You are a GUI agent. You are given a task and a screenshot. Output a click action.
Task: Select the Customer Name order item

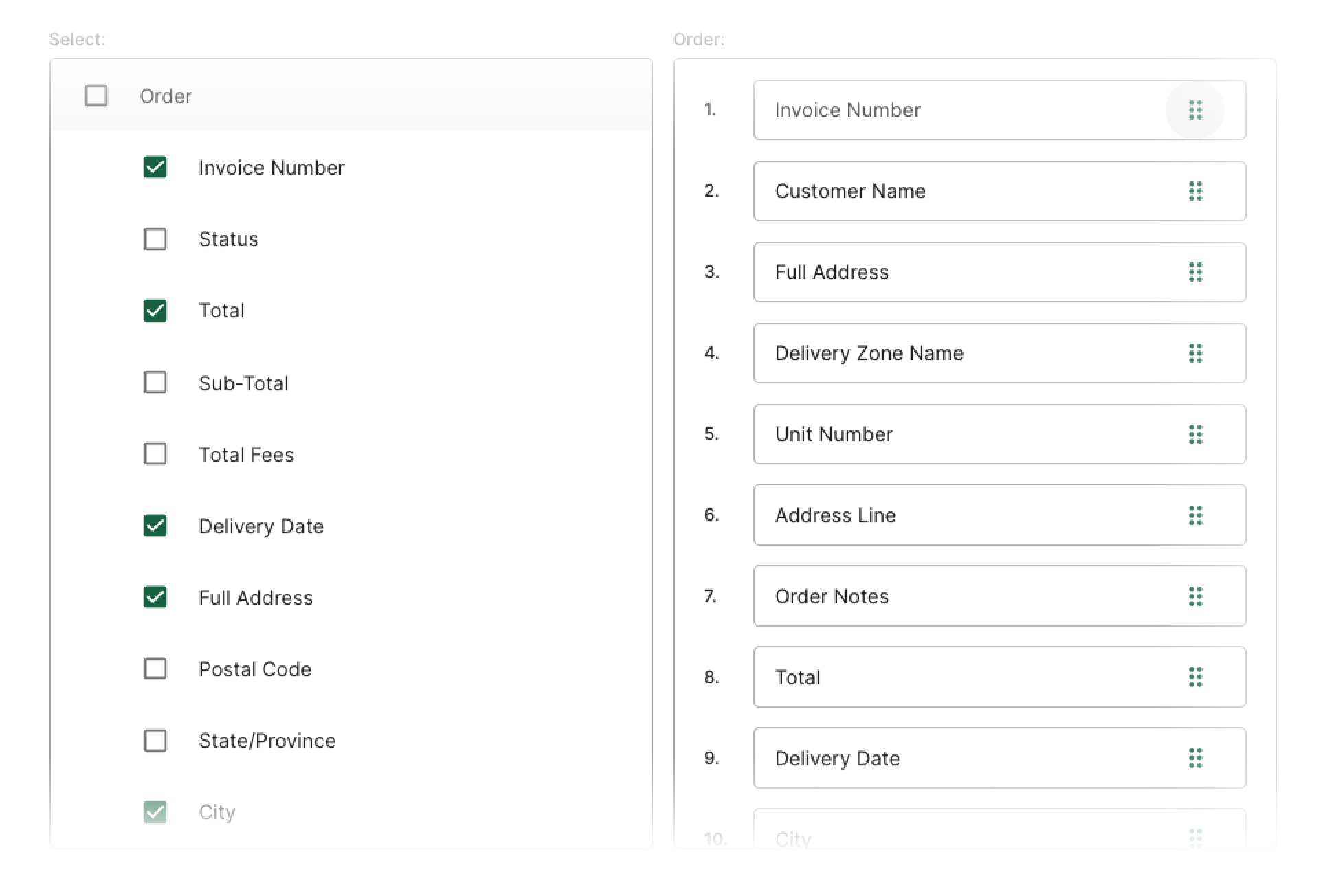999,191
